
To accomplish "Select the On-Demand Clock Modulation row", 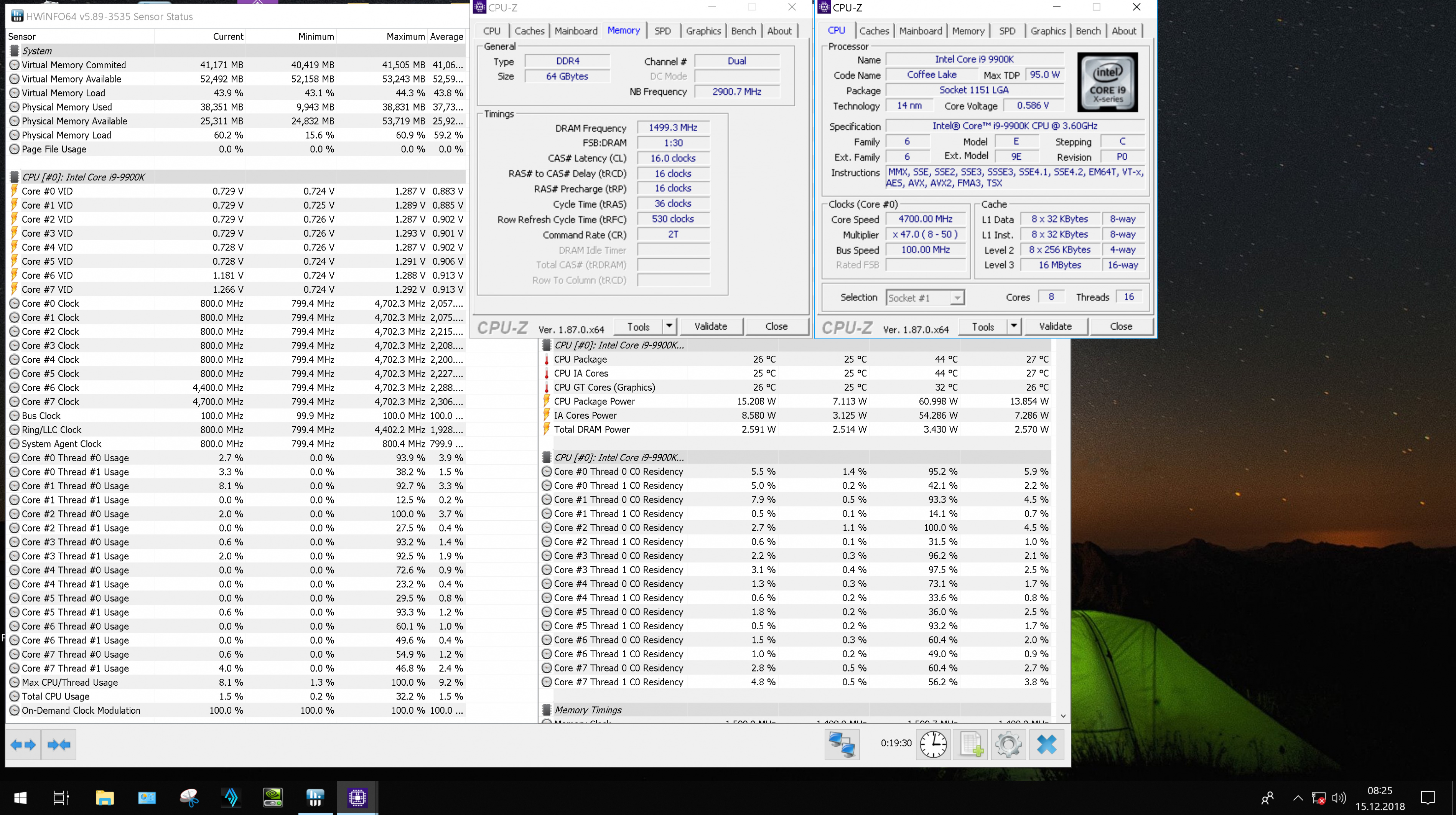I will click(236, 710).
